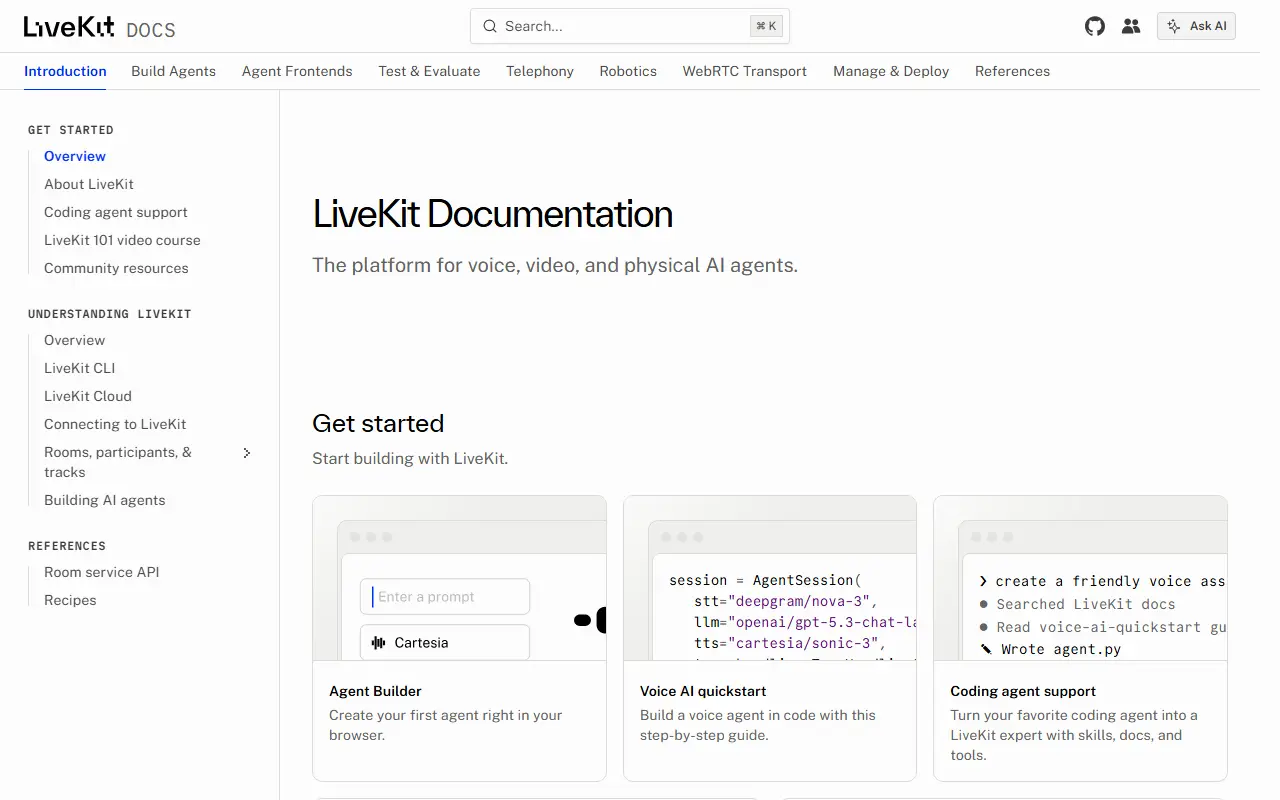Go to the Test & Evaluate tab
The height and width of the screenshot is (800, 1280).
[429, 71]
